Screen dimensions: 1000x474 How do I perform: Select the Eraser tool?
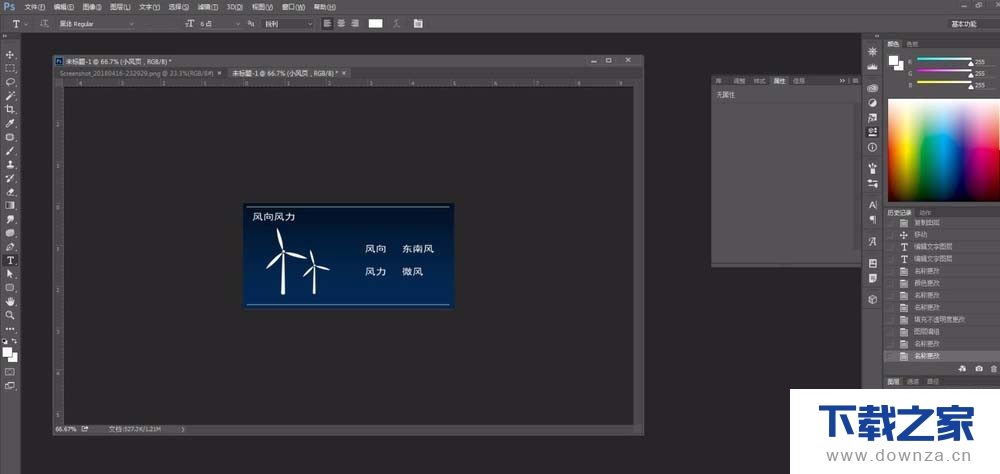(x=10, y=192)
